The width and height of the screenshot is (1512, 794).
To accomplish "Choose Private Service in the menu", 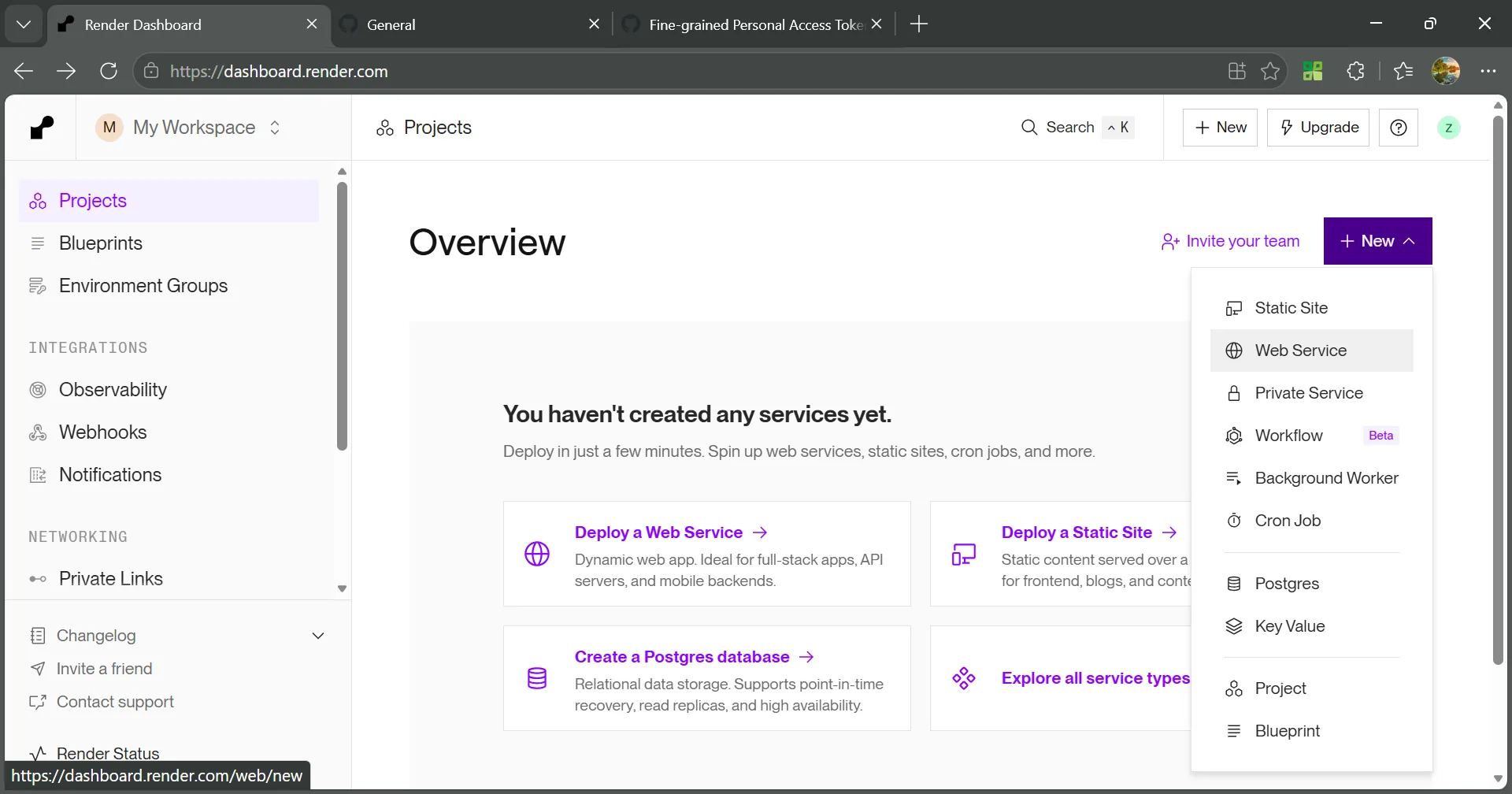I will [x=1312, y=393].
